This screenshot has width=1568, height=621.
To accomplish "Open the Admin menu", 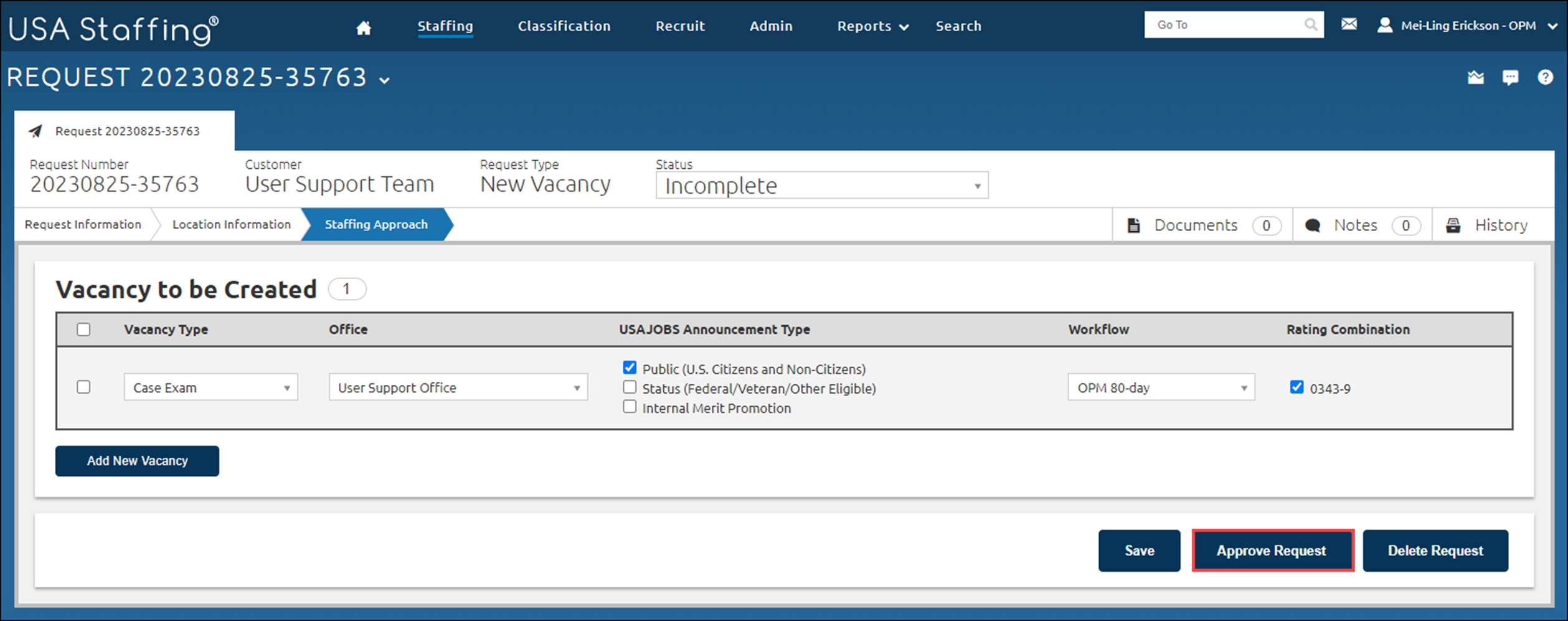I will tap(771, 26).
